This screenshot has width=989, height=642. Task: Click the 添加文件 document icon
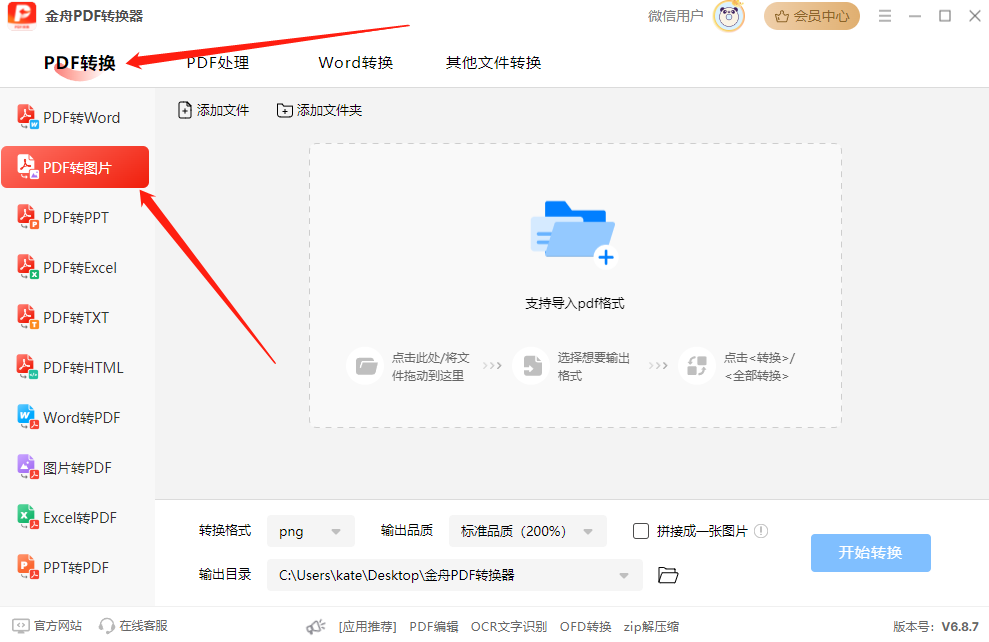[x=184, y=110]
